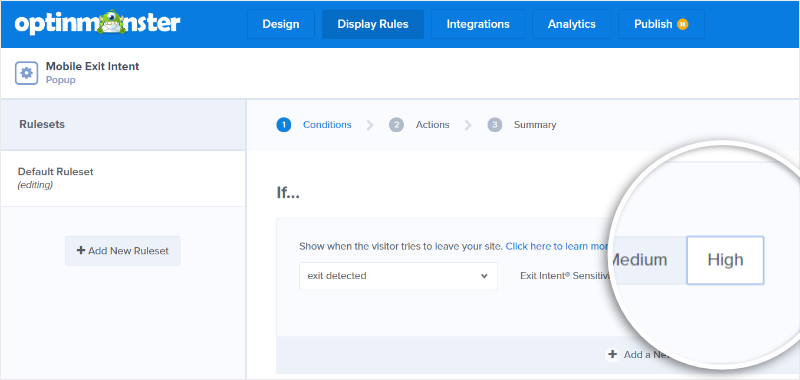The height and width of the screenshot is (380, 800).
Task: Select the Conditions step label
Action: pos(327,125)
